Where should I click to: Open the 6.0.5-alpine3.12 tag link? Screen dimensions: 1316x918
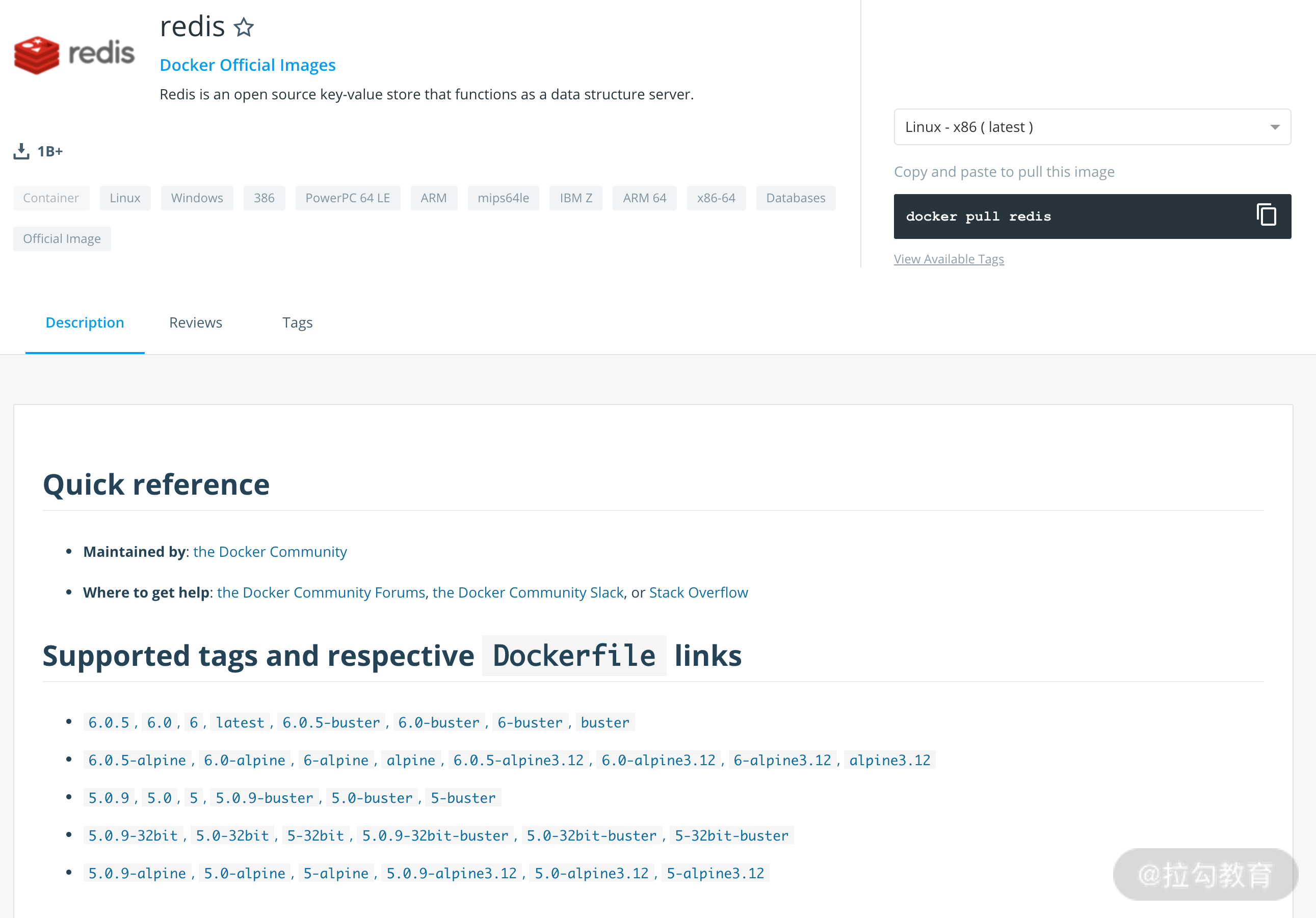518,760
